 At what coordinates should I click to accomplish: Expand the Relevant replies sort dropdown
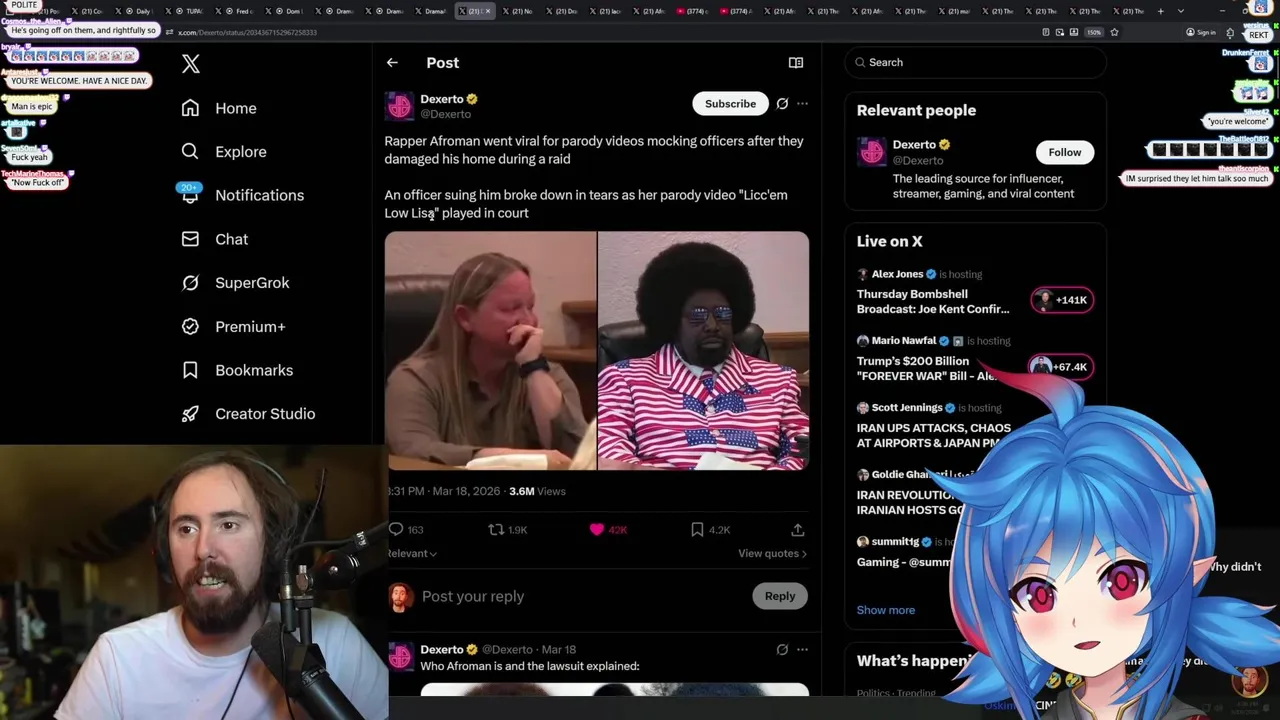pos(411,553)
